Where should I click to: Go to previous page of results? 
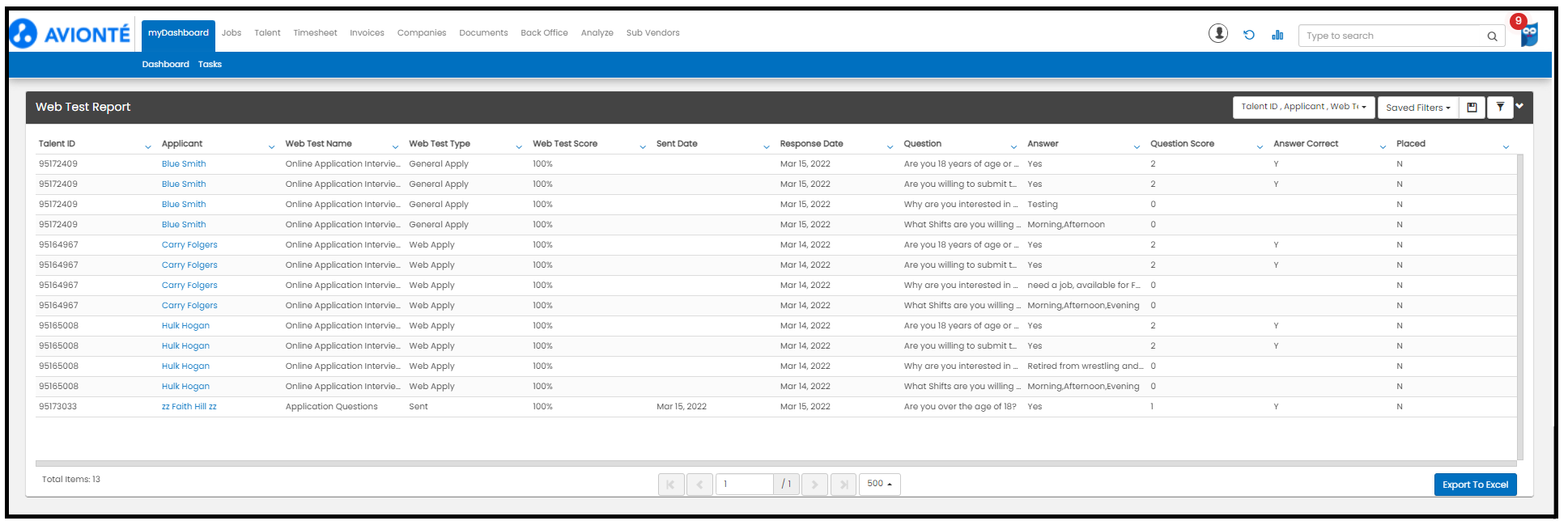(699, 485)
